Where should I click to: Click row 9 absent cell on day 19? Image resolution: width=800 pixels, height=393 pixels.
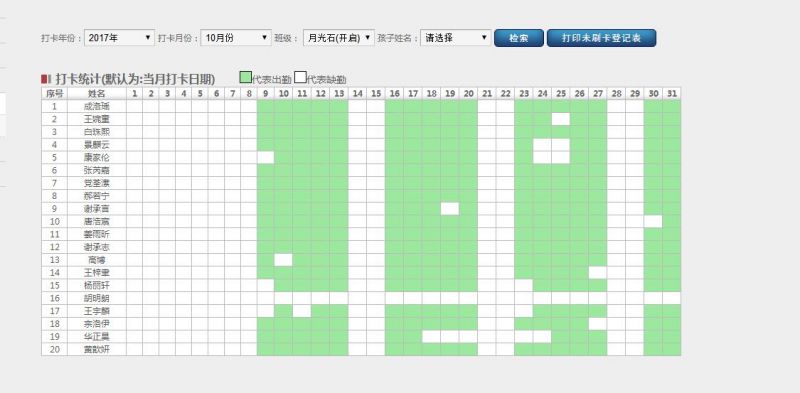(449, 208)
